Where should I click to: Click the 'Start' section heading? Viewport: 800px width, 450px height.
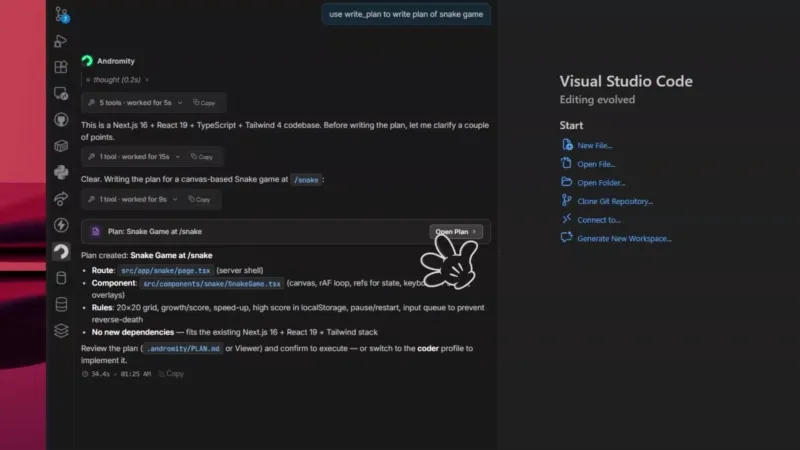click(571, 126)
